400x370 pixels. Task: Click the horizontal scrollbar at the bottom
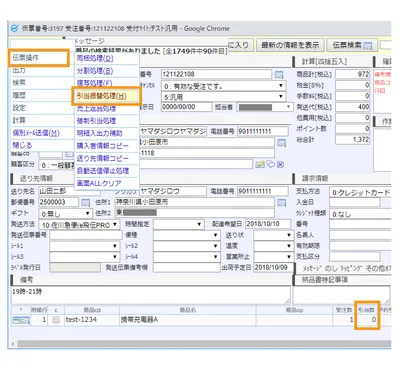point(203,344)
